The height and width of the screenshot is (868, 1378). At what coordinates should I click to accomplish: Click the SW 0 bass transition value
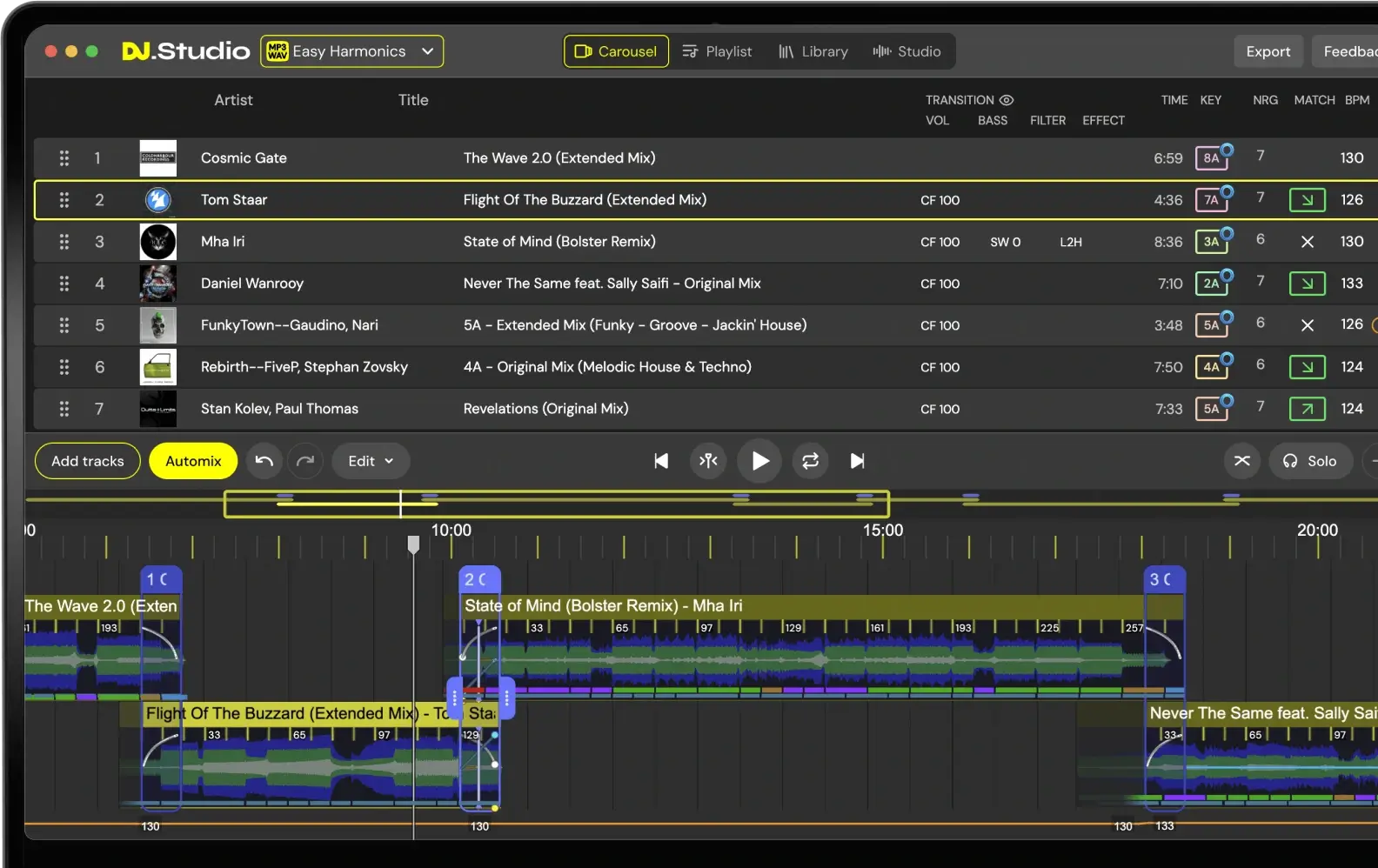coord(1005,242)
